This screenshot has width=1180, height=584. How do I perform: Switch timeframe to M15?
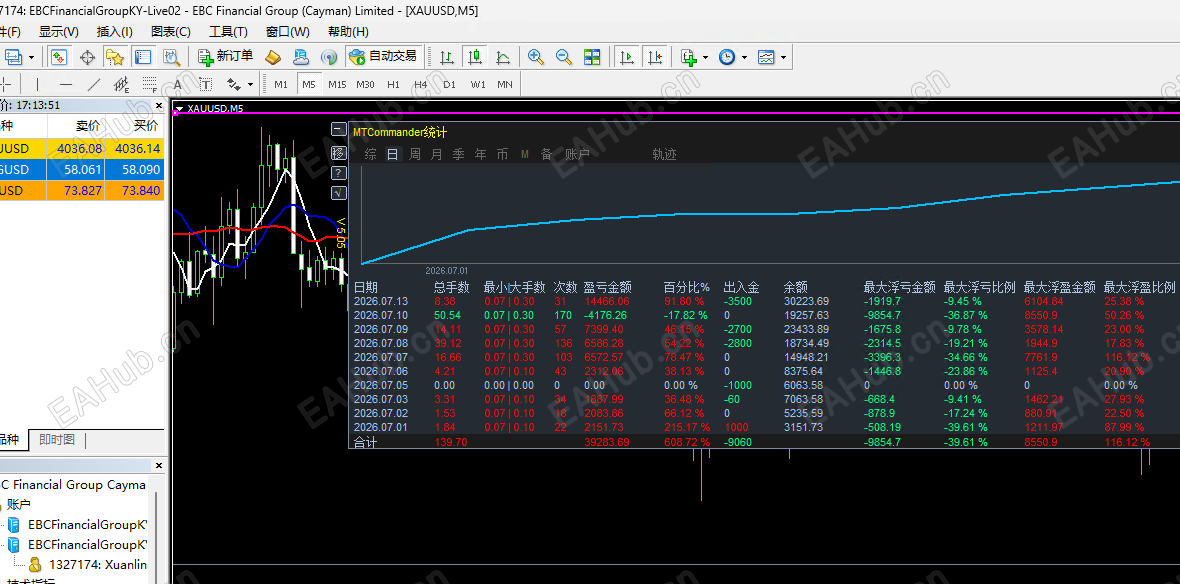[x=337, y=84]
